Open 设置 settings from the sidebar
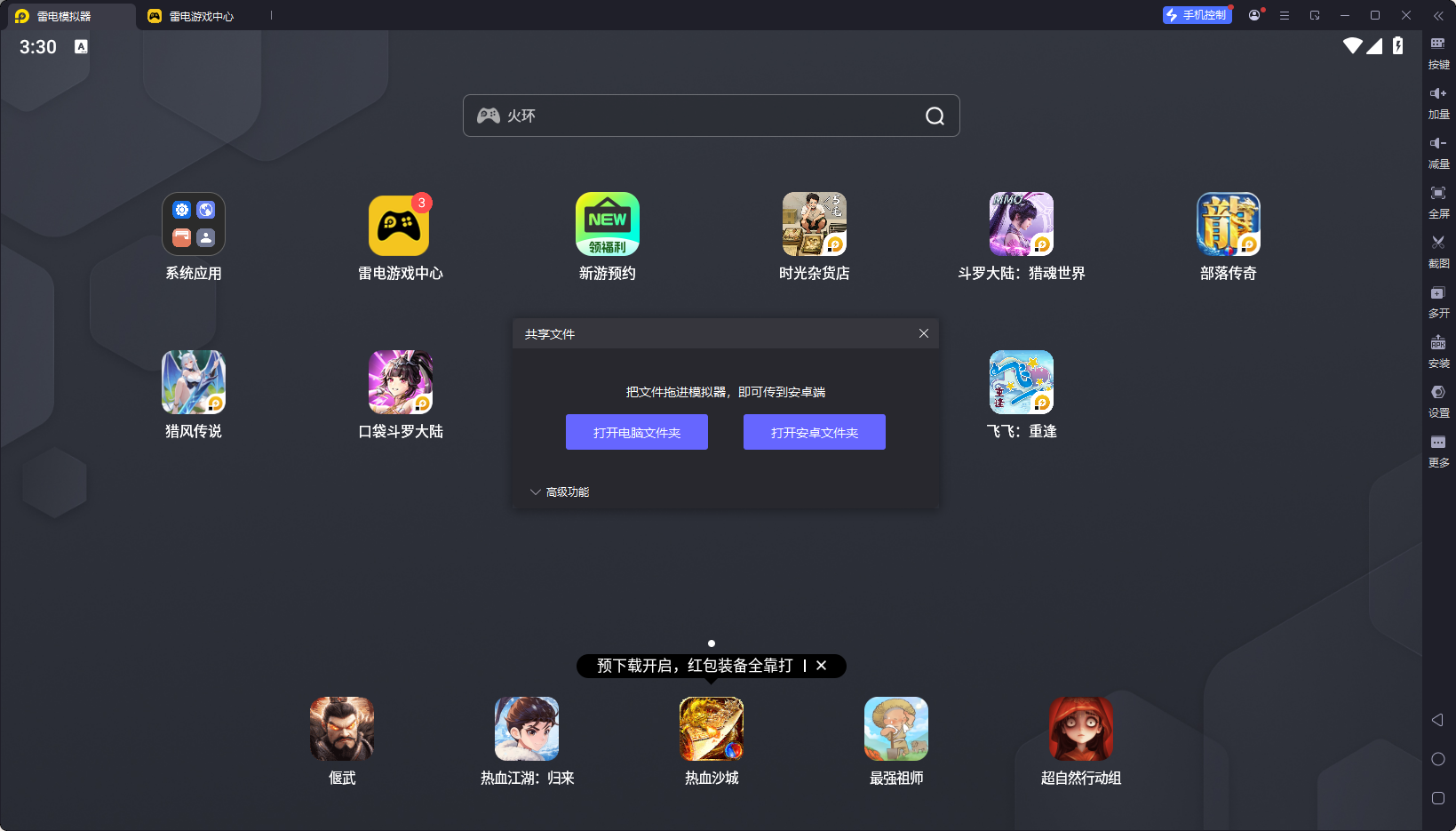The width and height of the screenshot is (1456, 831). click(x=1438, y=401)
